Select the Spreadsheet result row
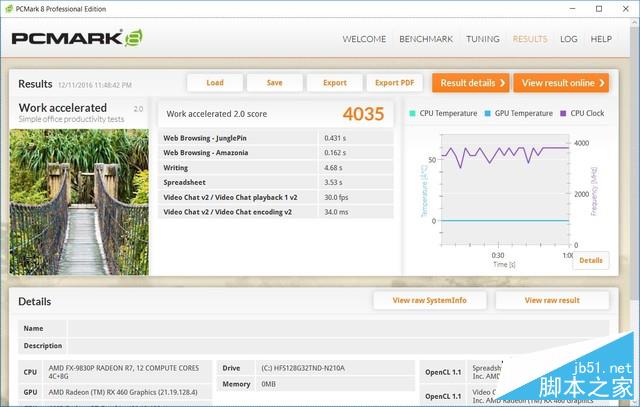Image resolution: width=640 pixels, height=407 pixels. coord(276,182)
